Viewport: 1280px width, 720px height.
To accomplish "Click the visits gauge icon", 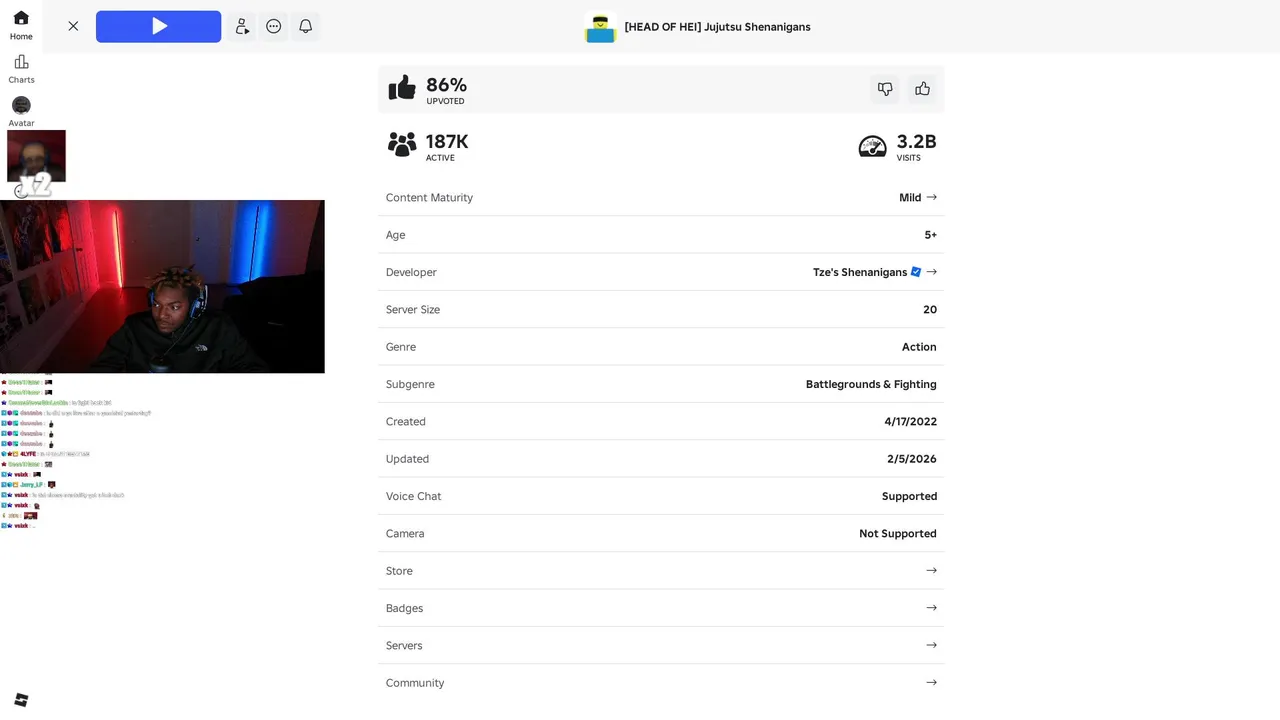I will [x=873, y=146].
